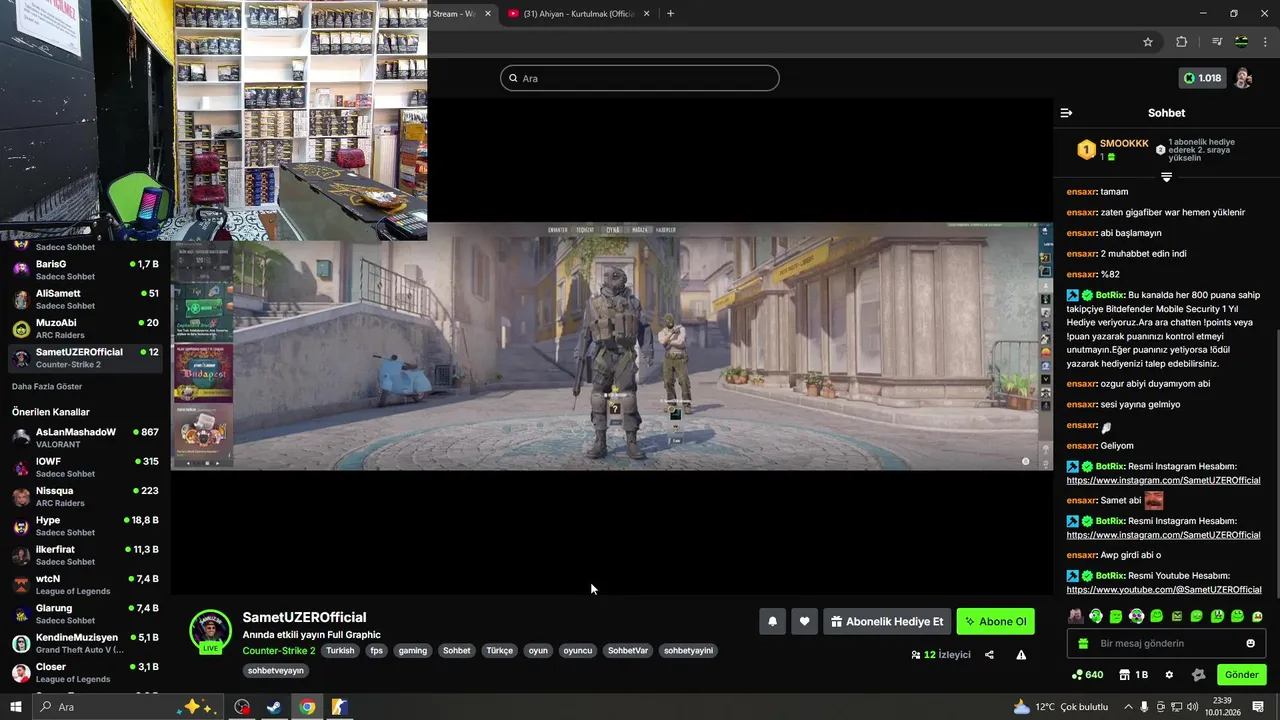The image size is (1280, 720).
Task: Open the 640 channel points
Action: pyautogui.click(x=1087, y=674)
